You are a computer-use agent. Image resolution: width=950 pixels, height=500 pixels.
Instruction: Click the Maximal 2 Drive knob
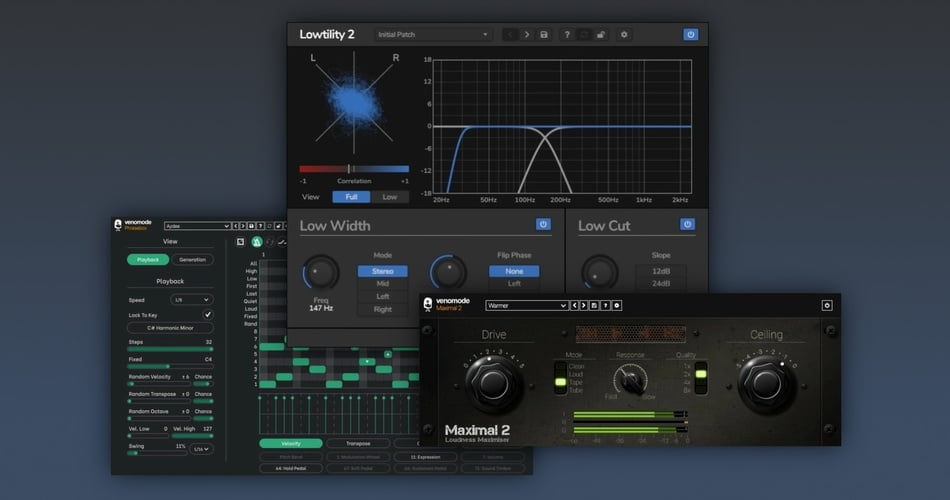tap(493, 384)
